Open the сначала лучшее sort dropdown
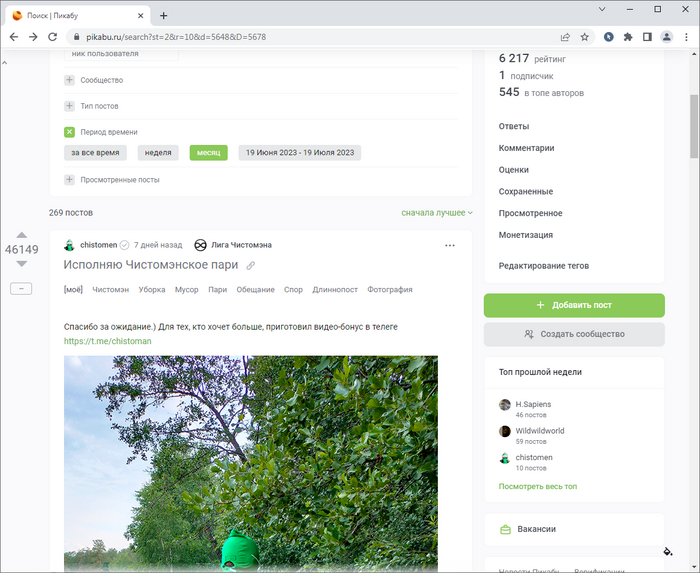 coord(437,213)
